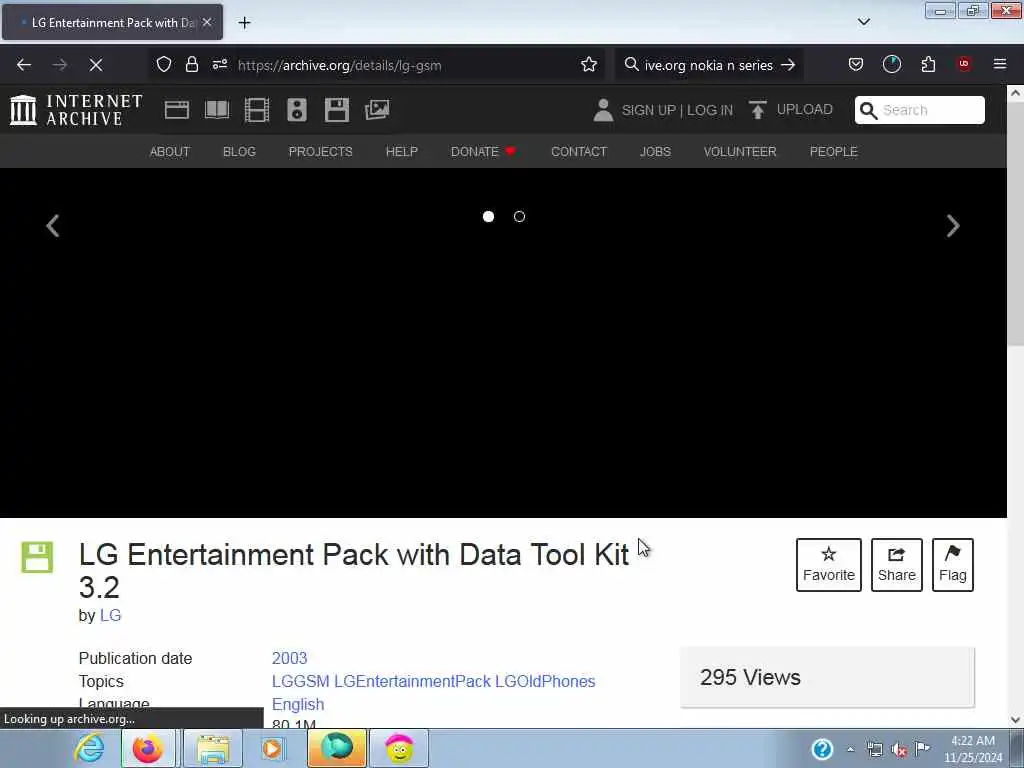Click the English language link
The image size is (1024, 768).
pyautogui.click(x=298, y=704)
